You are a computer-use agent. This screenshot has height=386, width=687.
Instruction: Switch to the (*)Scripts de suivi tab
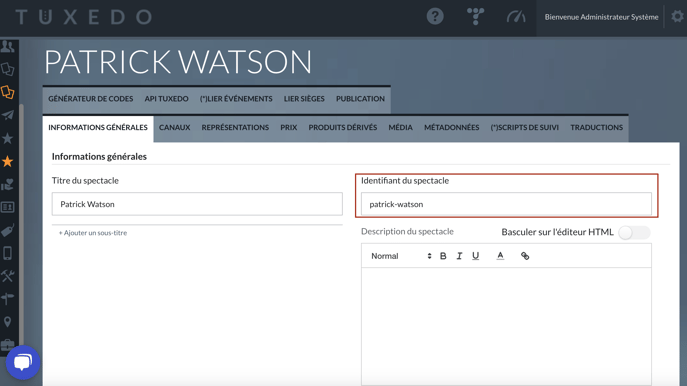524,127
